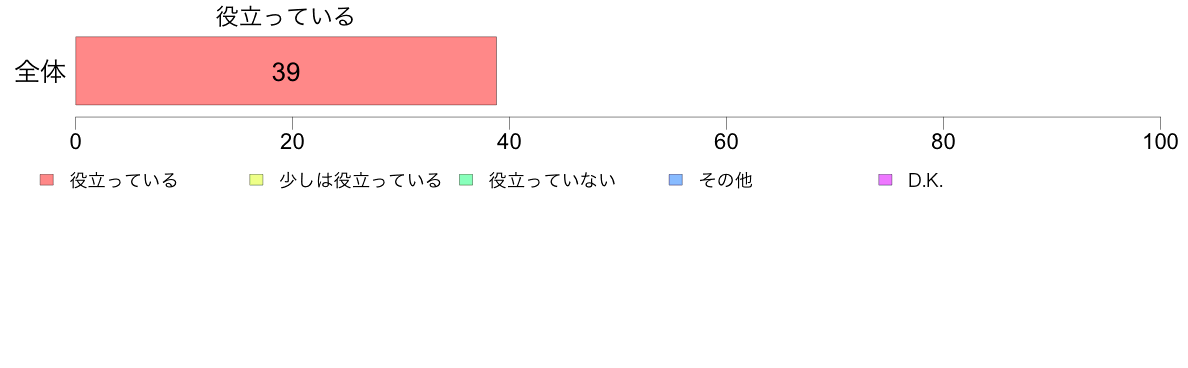Click the blue その他 legend swatch
The width and height of the screenshot is (1188, 368).
pyautogui.click(x=676, y=180)
